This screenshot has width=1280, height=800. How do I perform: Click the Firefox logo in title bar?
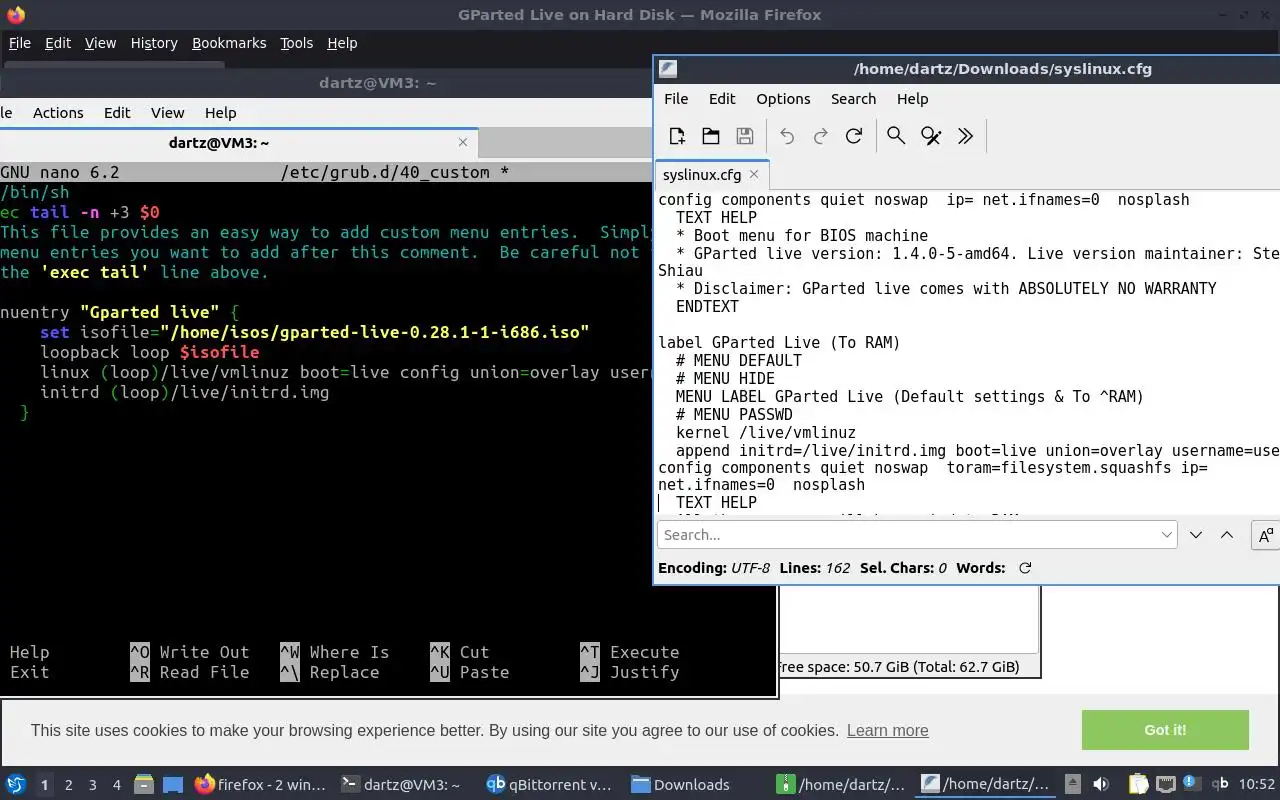(x=15, y=15)
